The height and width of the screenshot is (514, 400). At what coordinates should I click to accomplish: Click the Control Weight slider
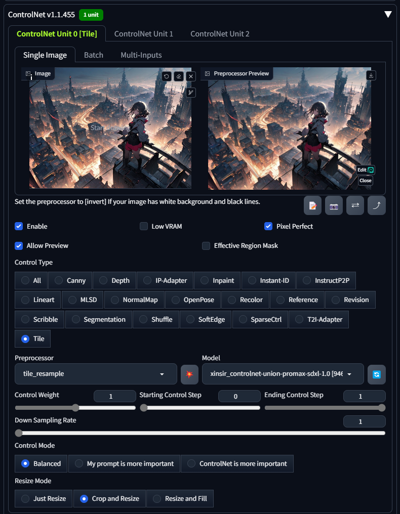tap(75, 408)
